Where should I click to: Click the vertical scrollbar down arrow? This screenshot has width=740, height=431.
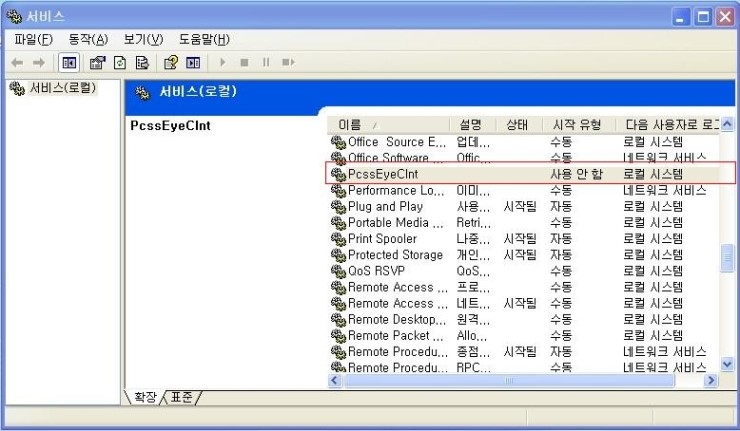tap(727, 364)
